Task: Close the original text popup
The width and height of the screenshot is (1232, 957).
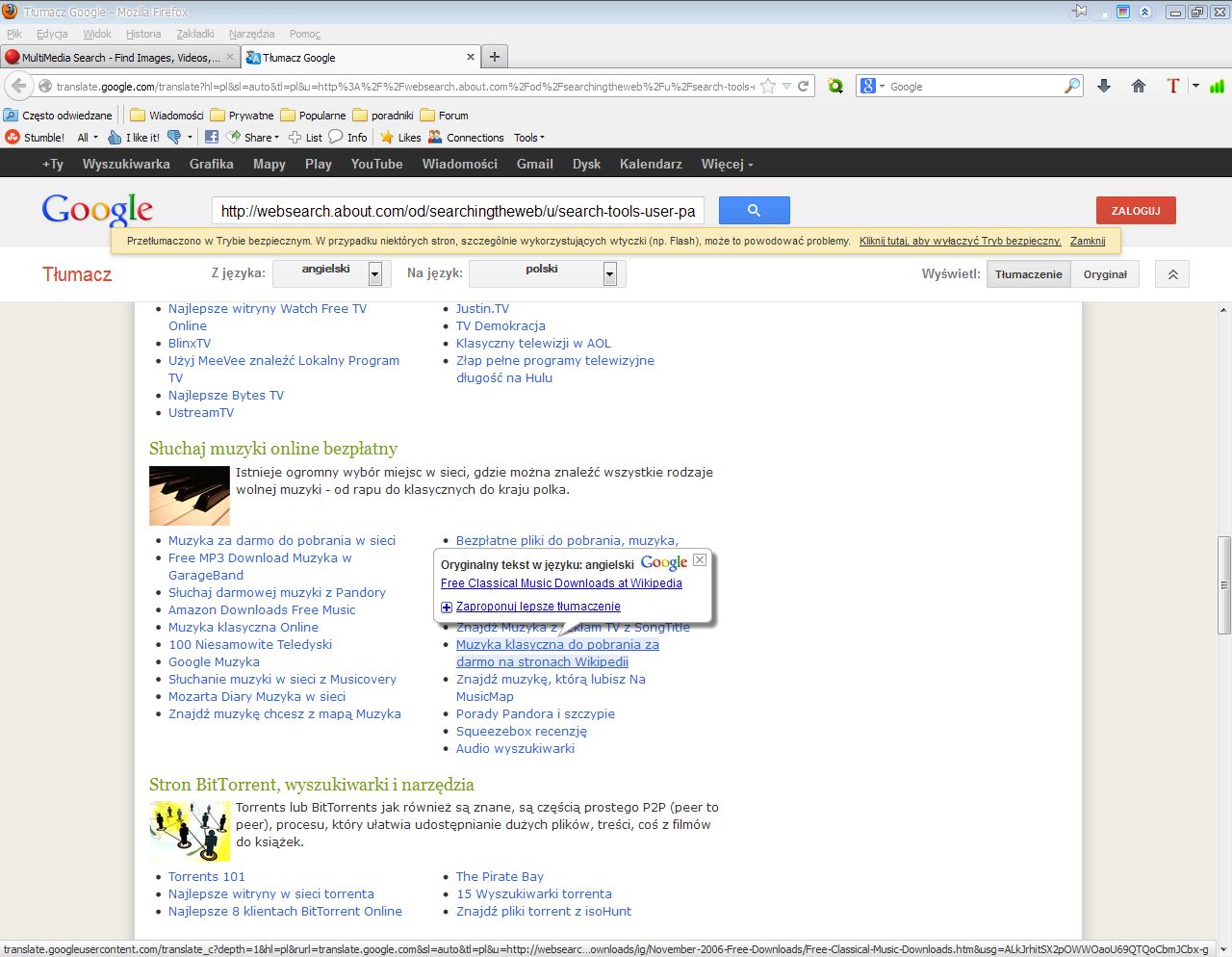Action: [700, 559]
